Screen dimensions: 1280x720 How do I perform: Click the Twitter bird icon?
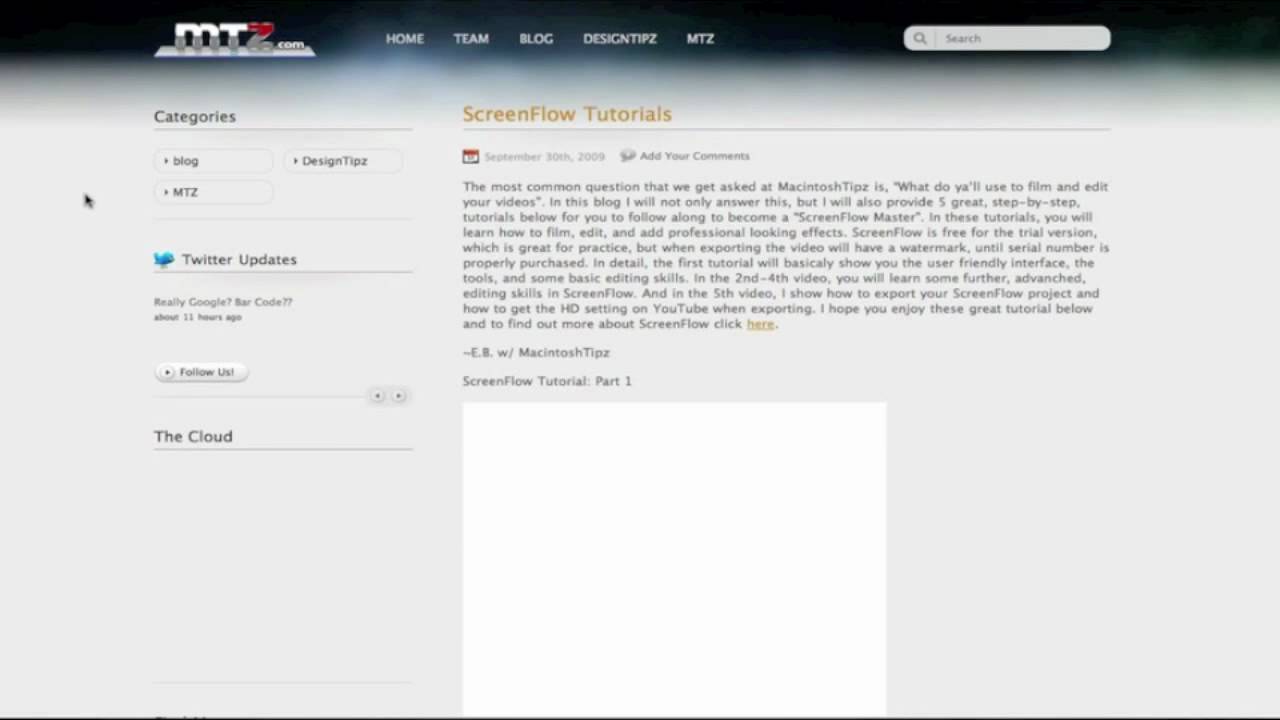(x=164, y=259)
